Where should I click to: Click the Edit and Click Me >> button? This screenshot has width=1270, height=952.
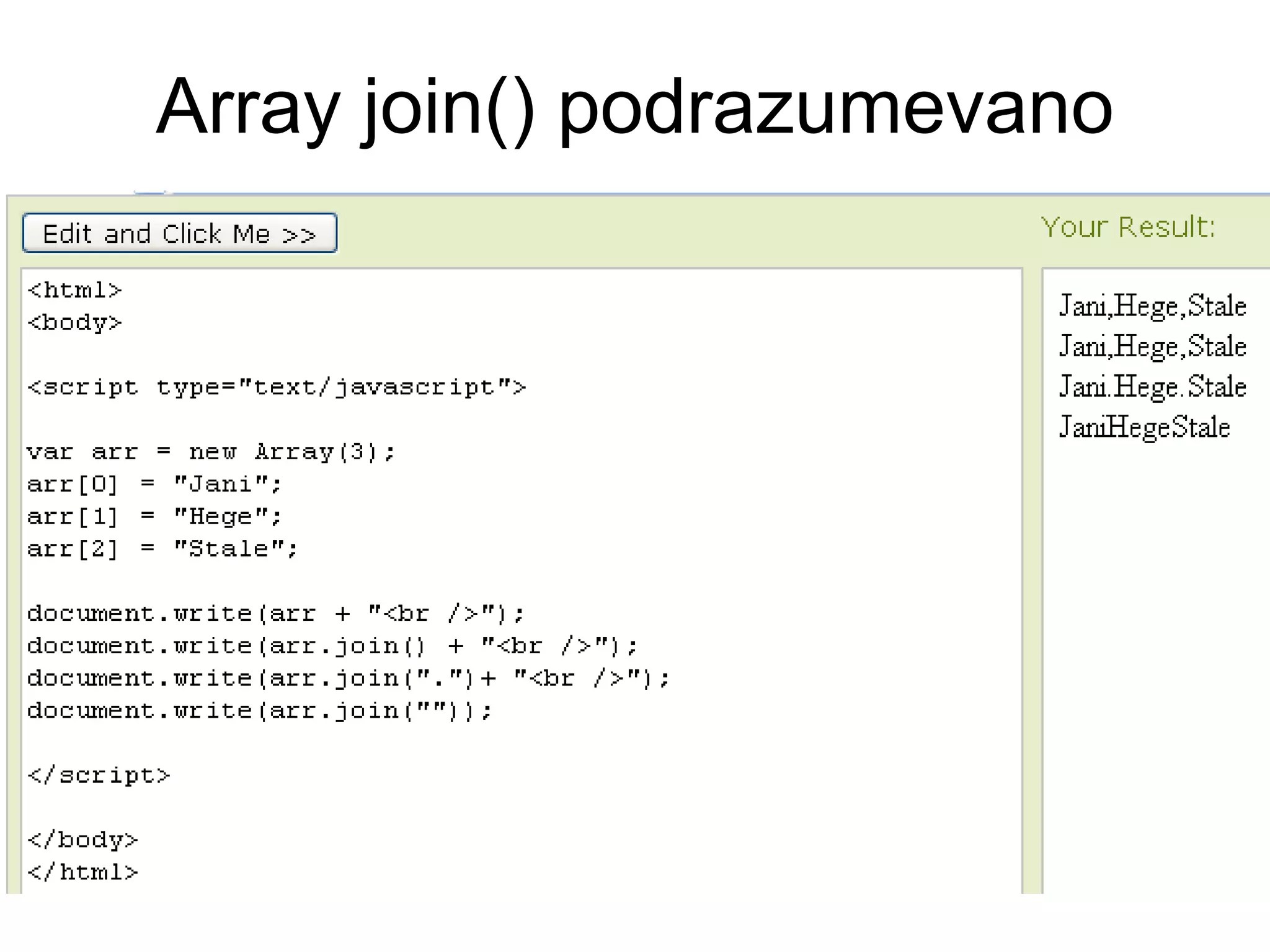(x=180, y=233)
